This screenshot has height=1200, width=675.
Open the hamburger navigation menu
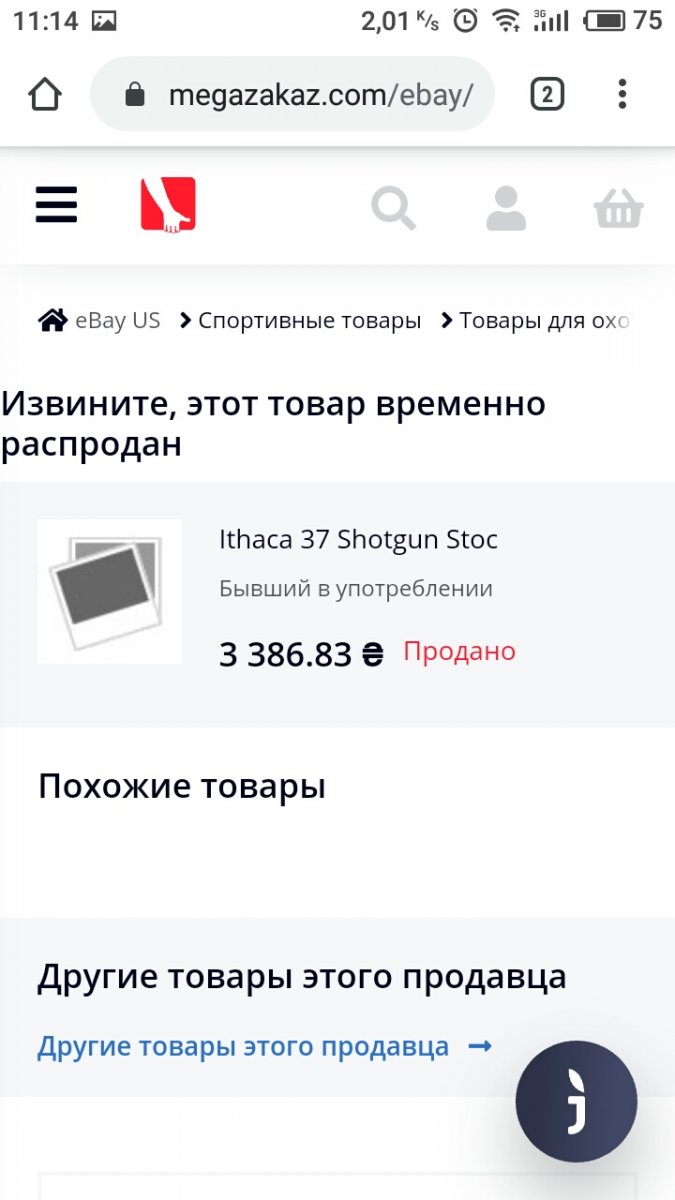(x=56, y=205)
